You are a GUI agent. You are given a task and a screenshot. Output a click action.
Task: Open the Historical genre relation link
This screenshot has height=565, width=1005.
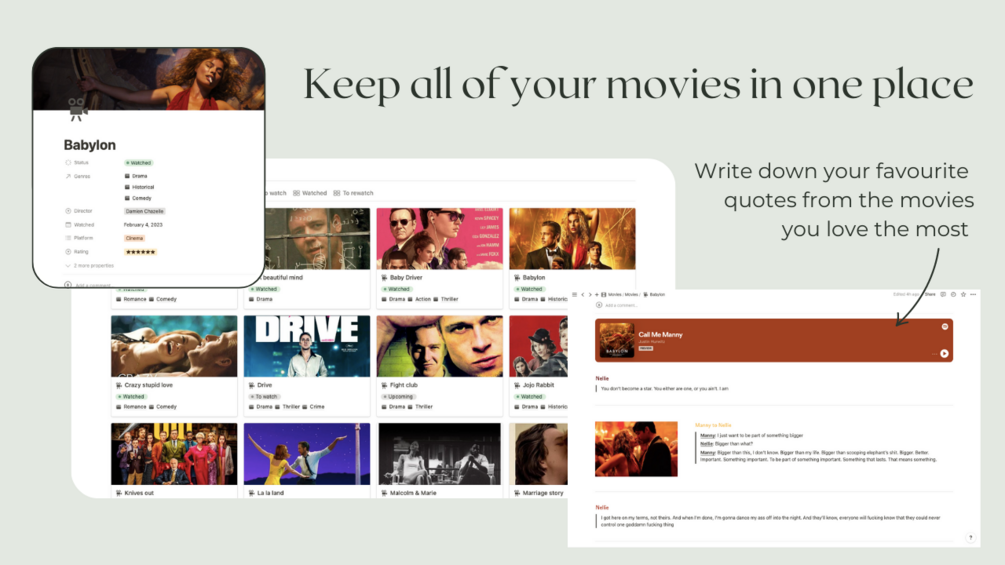[x=139, y=187]
